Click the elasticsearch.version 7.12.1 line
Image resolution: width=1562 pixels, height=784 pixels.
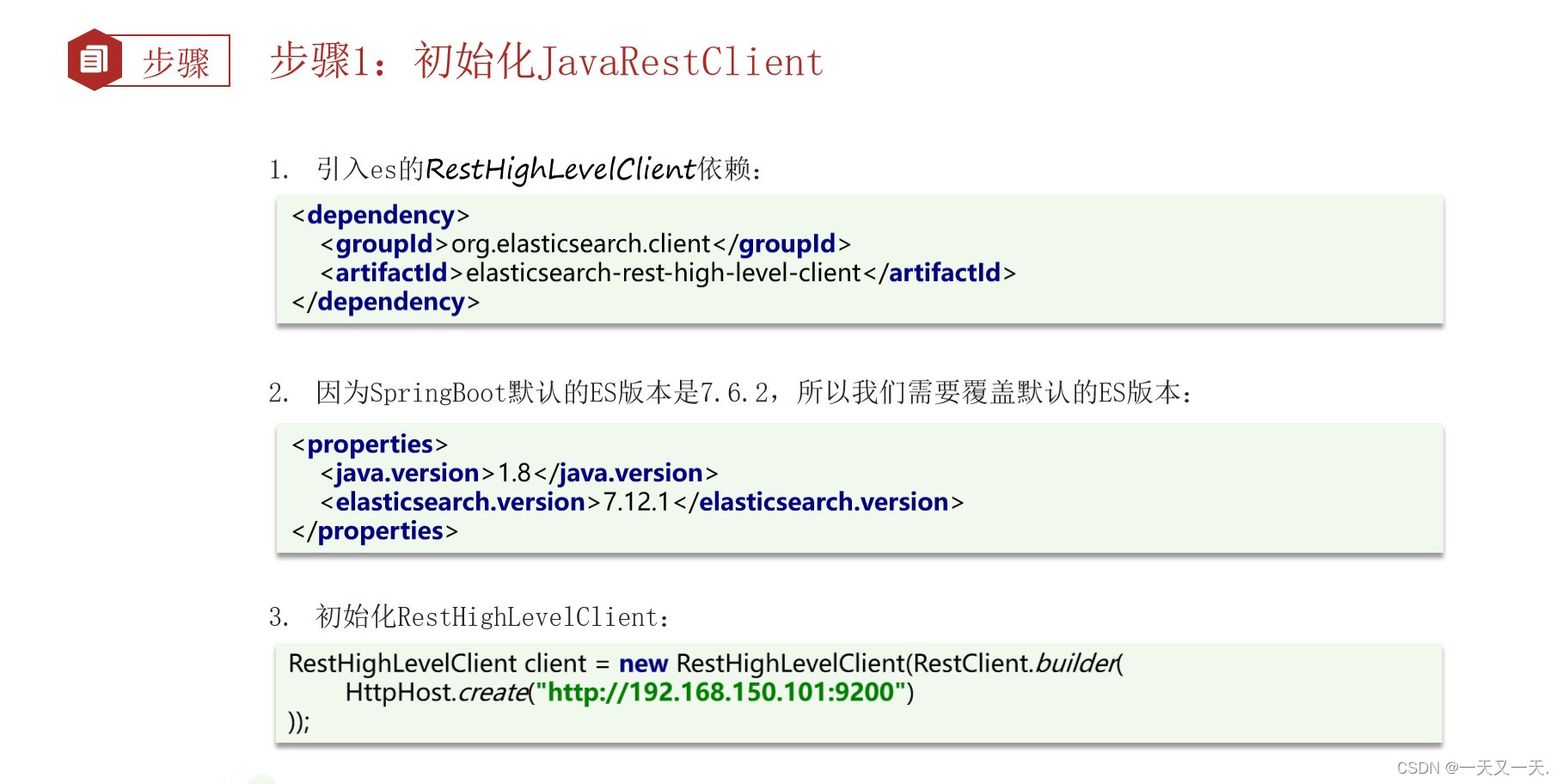coord(642,502)
